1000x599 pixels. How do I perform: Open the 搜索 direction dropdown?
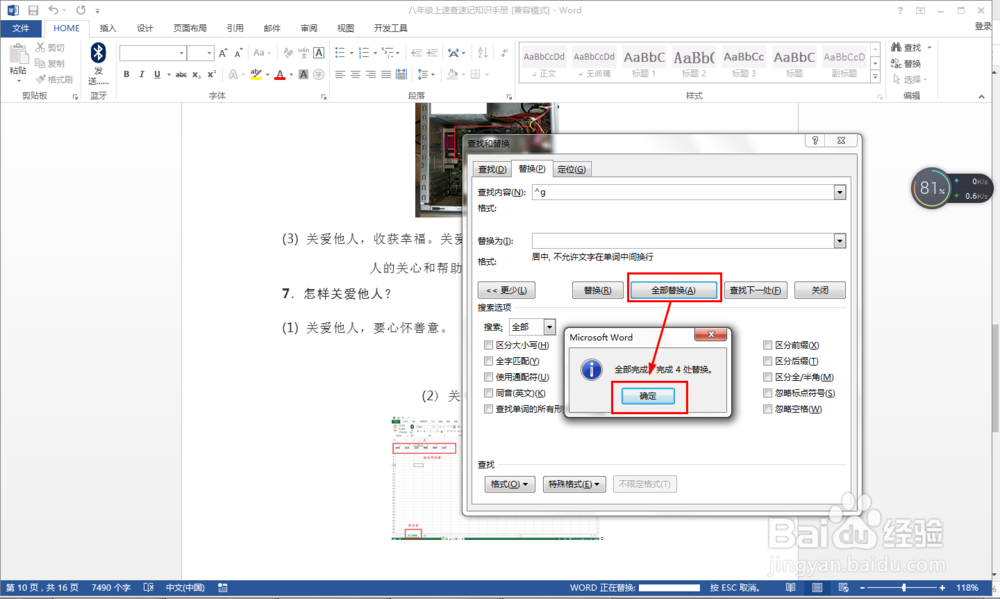549,326
